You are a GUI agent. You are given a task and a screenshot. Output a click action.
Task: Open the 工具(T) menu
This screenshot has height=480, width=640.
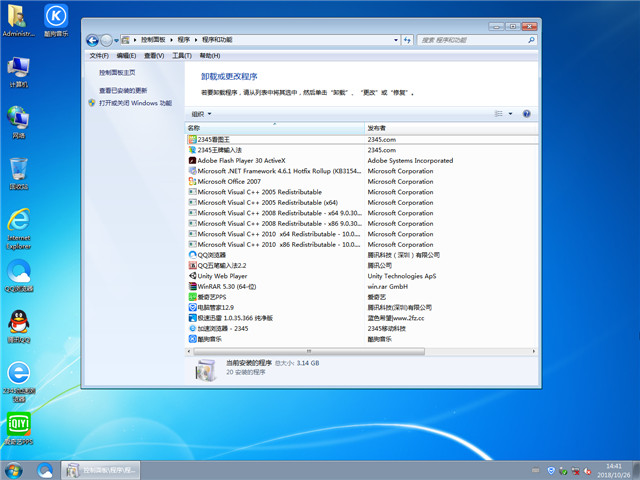[182, 56]
